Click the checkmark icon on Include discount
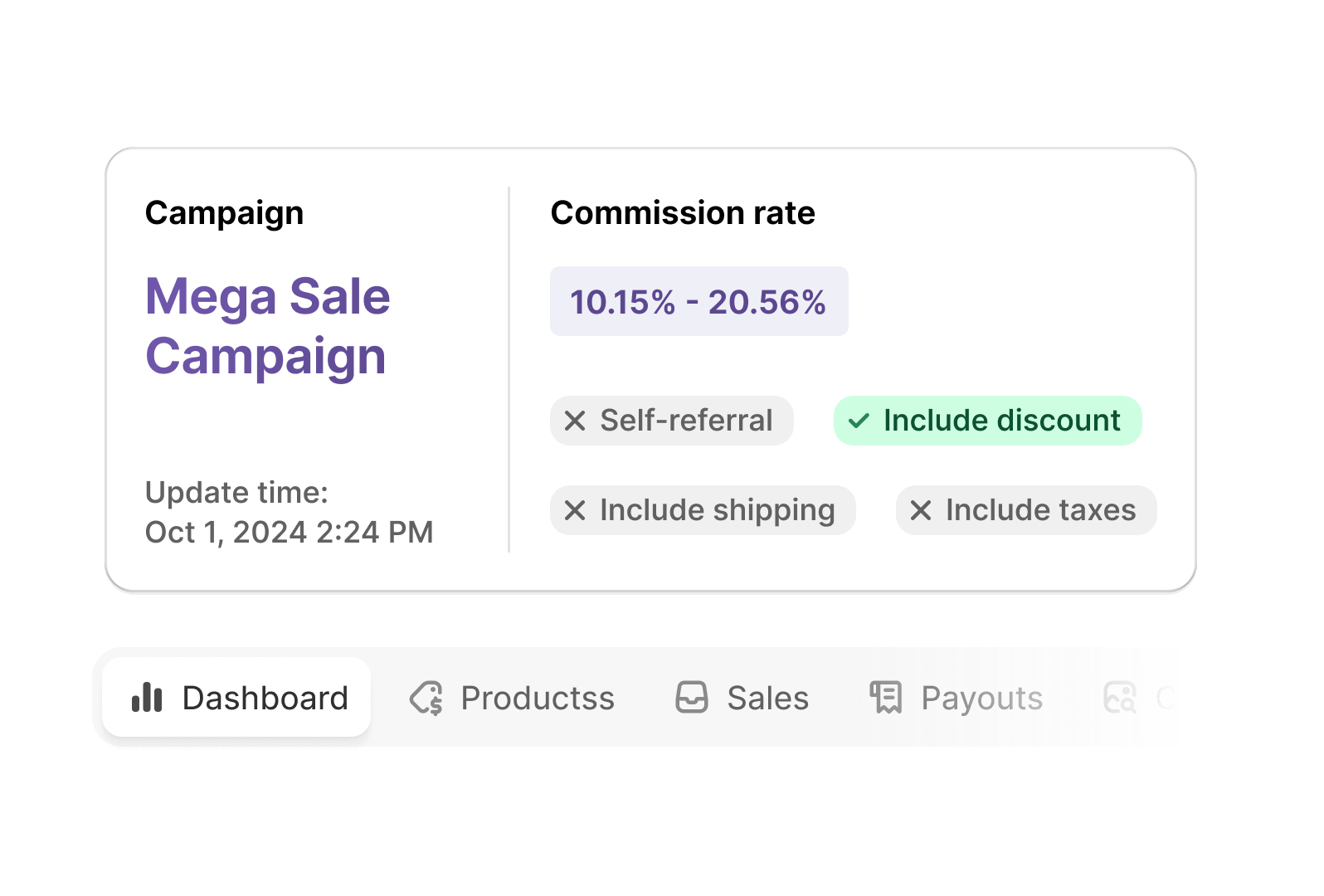This screenshot has height=896, width=1324. 859,421
